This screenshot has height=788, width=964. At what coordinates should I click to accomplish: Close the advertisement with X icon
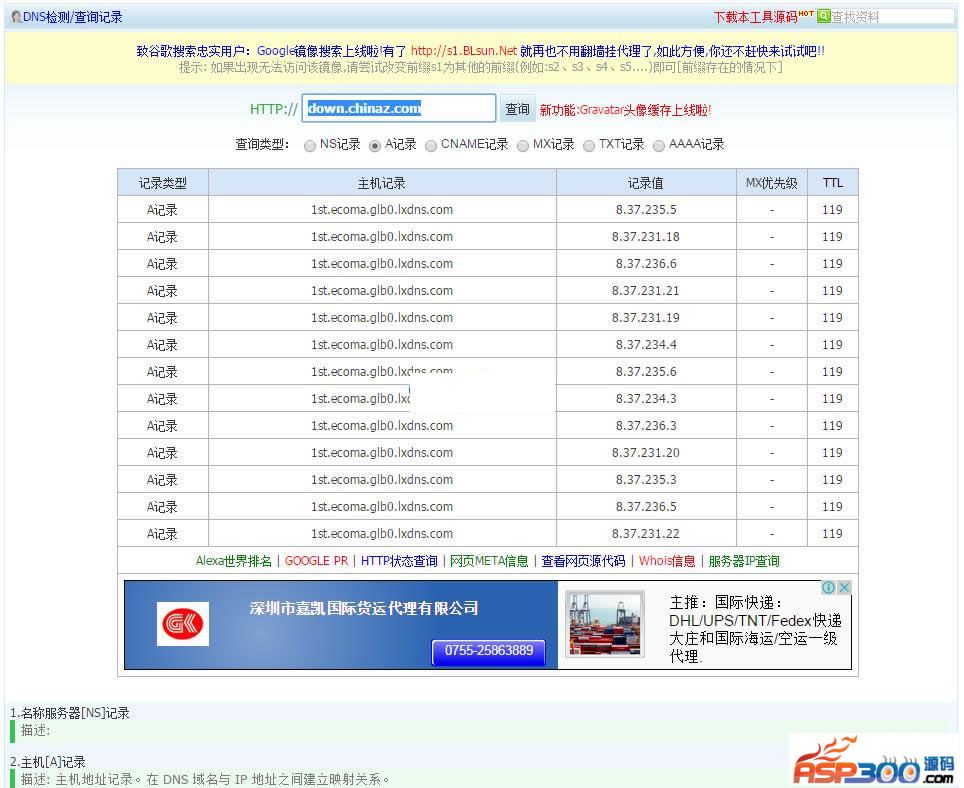coord(844,587)
